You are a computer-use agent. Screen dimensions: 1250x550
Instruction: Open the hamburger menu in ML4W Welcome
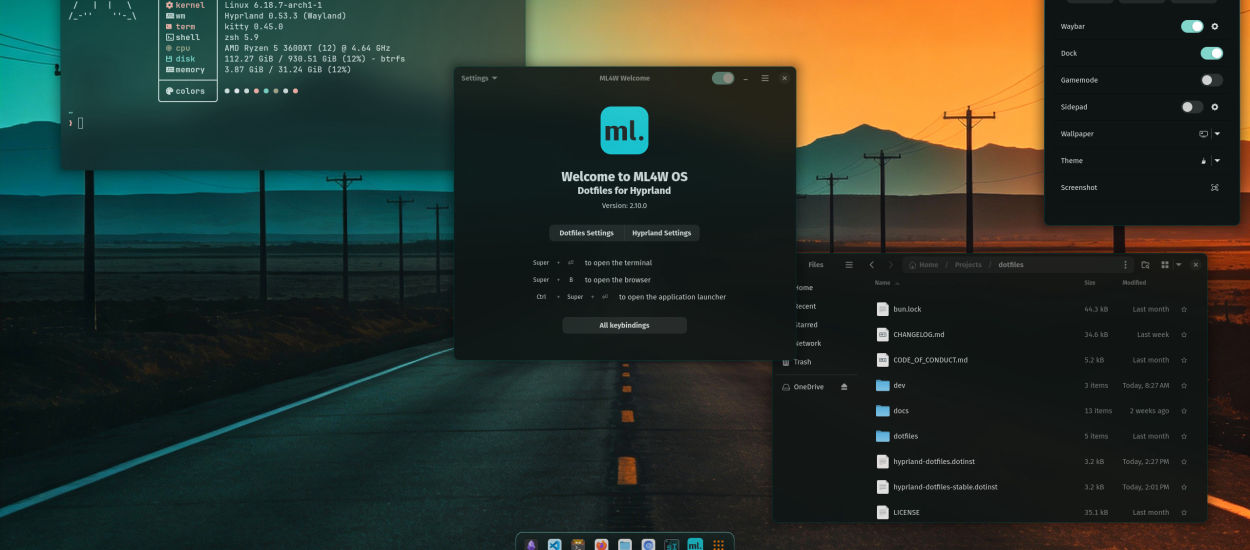765,78
